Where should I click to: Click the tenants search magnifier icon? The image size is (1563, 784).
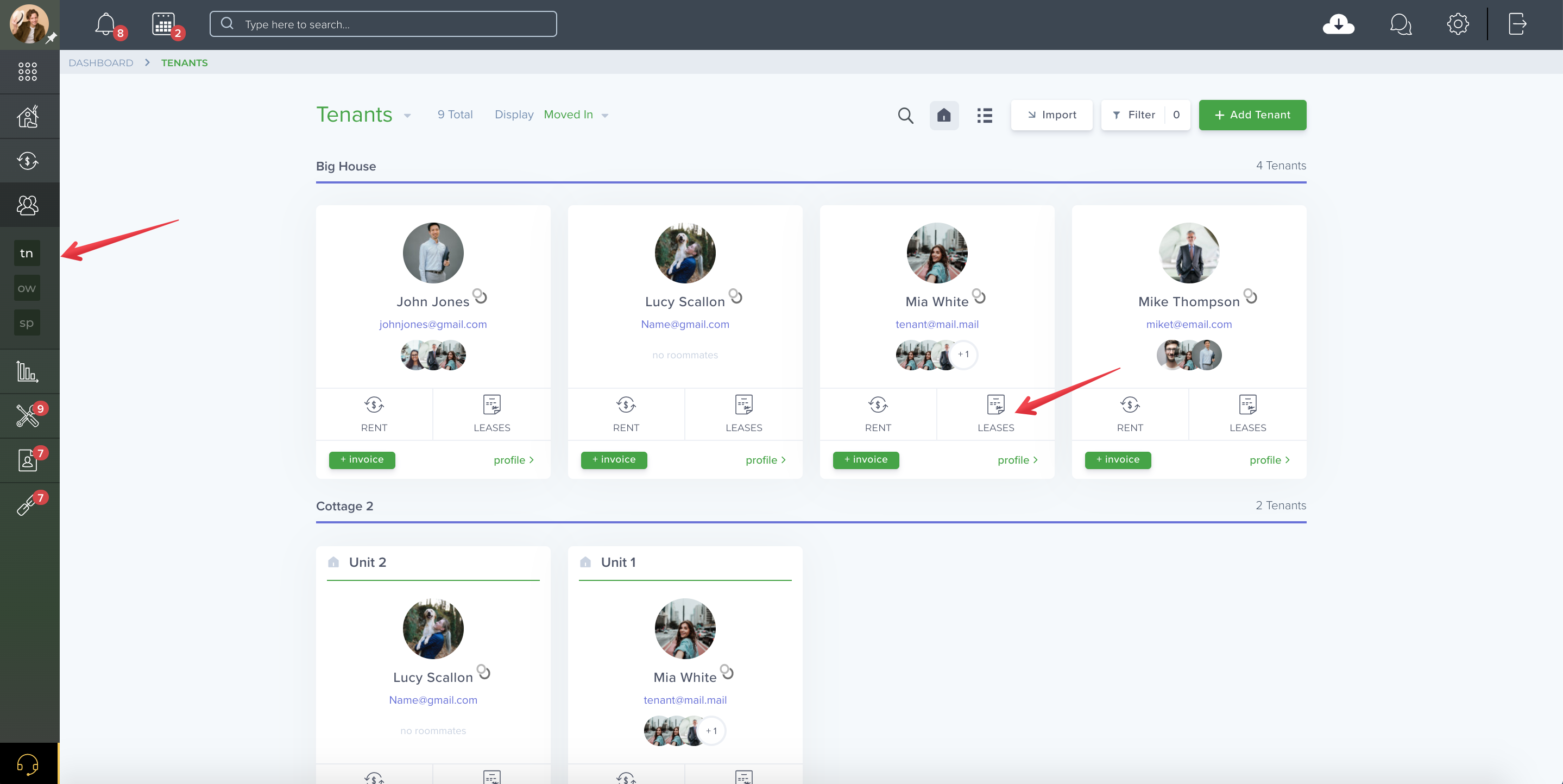point(905,115)
